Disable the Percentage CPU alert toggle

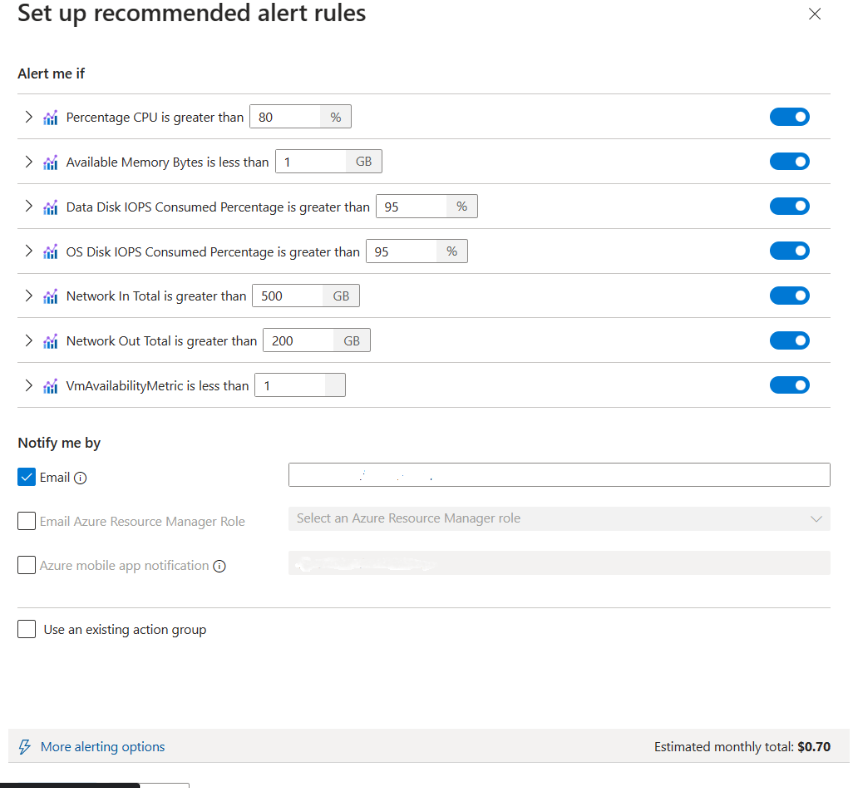point(790,116)
